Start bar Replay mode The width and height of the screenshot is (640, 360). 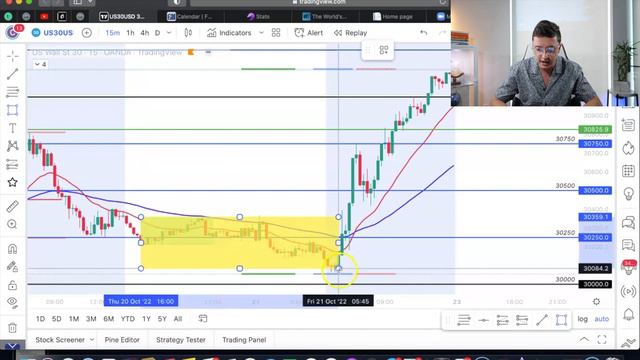pos(350,33)
